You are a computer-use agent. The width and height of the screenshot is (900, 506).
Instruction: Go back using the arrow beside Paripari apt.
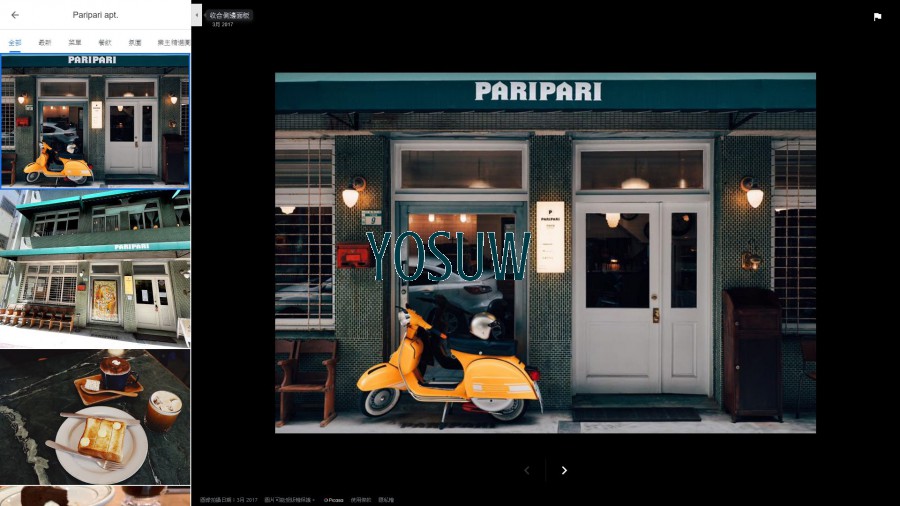point(15,15)
